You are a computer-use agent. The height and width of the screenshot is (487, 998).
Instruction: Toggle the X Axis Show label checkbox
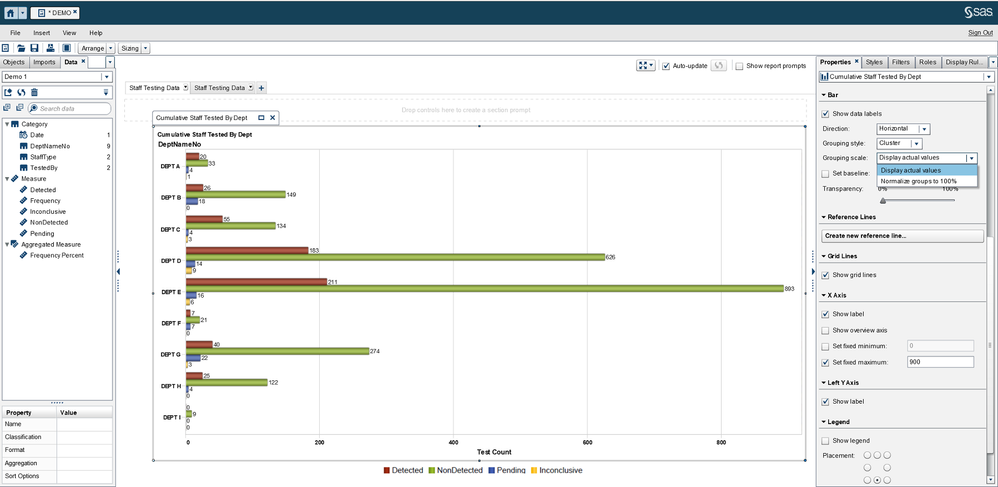click(826, 314)
